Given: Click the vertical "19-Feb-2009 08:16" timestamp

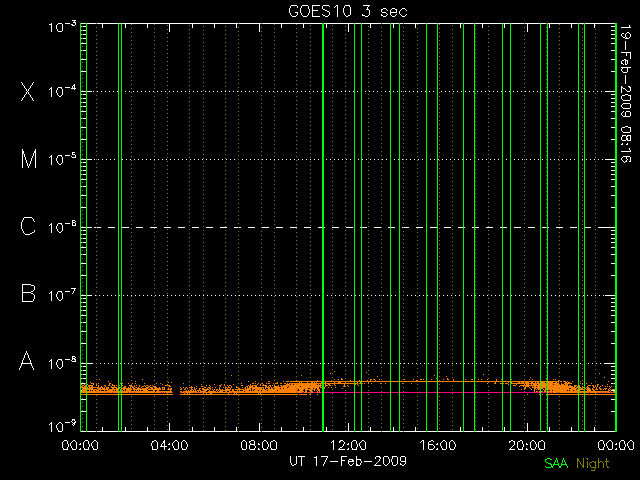Looking at the screenshot, I should tap(625, 93).
